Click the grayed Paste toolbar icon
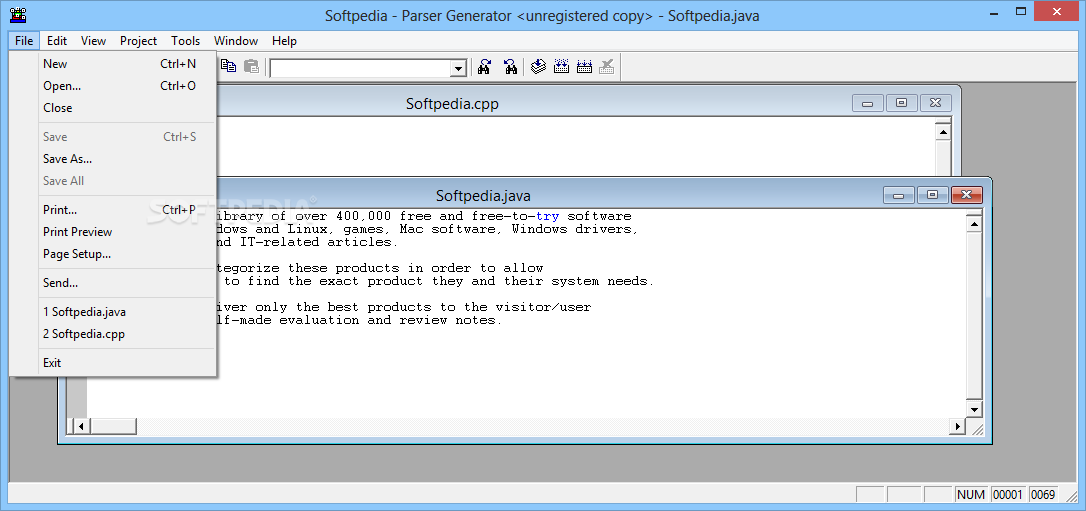Screen dimensions: 1086x511 pyautogui.click(x=252, y=66)
